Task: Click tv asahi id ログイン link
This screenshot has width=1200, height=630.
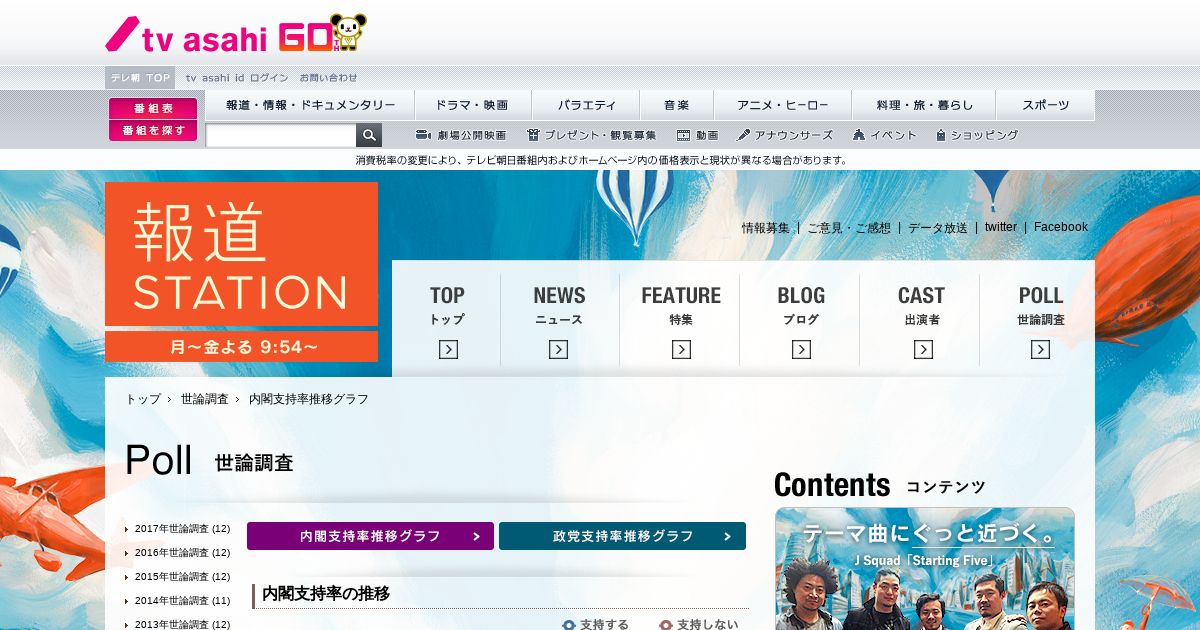Action: [x=237, y=77]
